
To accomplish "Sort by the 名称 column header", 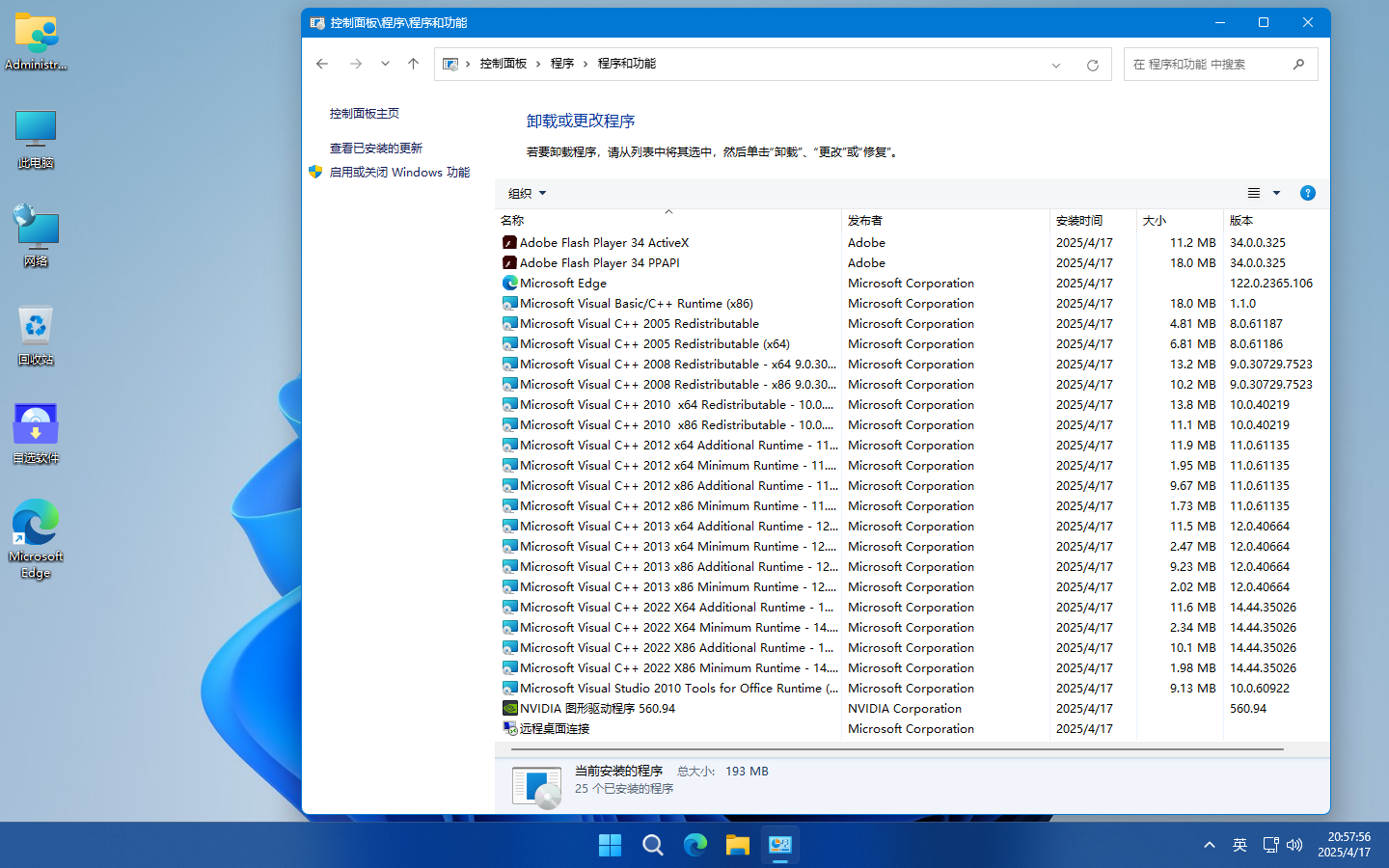I will pyautogui.click(x=668, y=220).
